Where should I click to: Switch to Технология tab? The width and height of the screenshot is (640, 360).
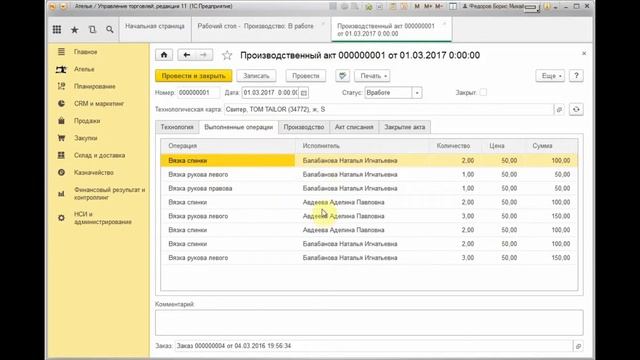tap(177, 127)
